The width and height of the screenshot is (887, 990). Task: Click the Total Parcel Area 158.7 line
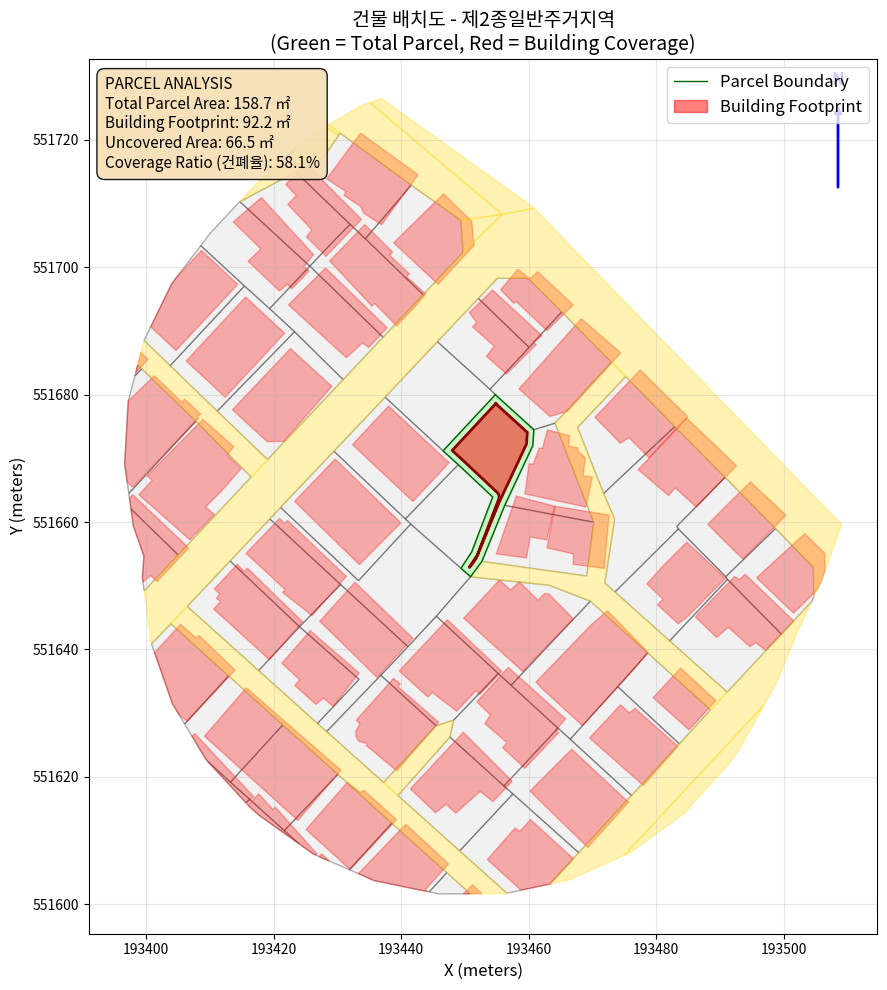coord(197,102)
